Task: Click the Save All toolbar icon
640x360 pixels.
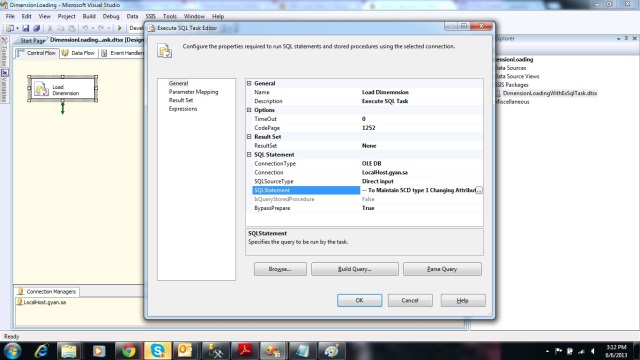Action: [x=36, y=28]
